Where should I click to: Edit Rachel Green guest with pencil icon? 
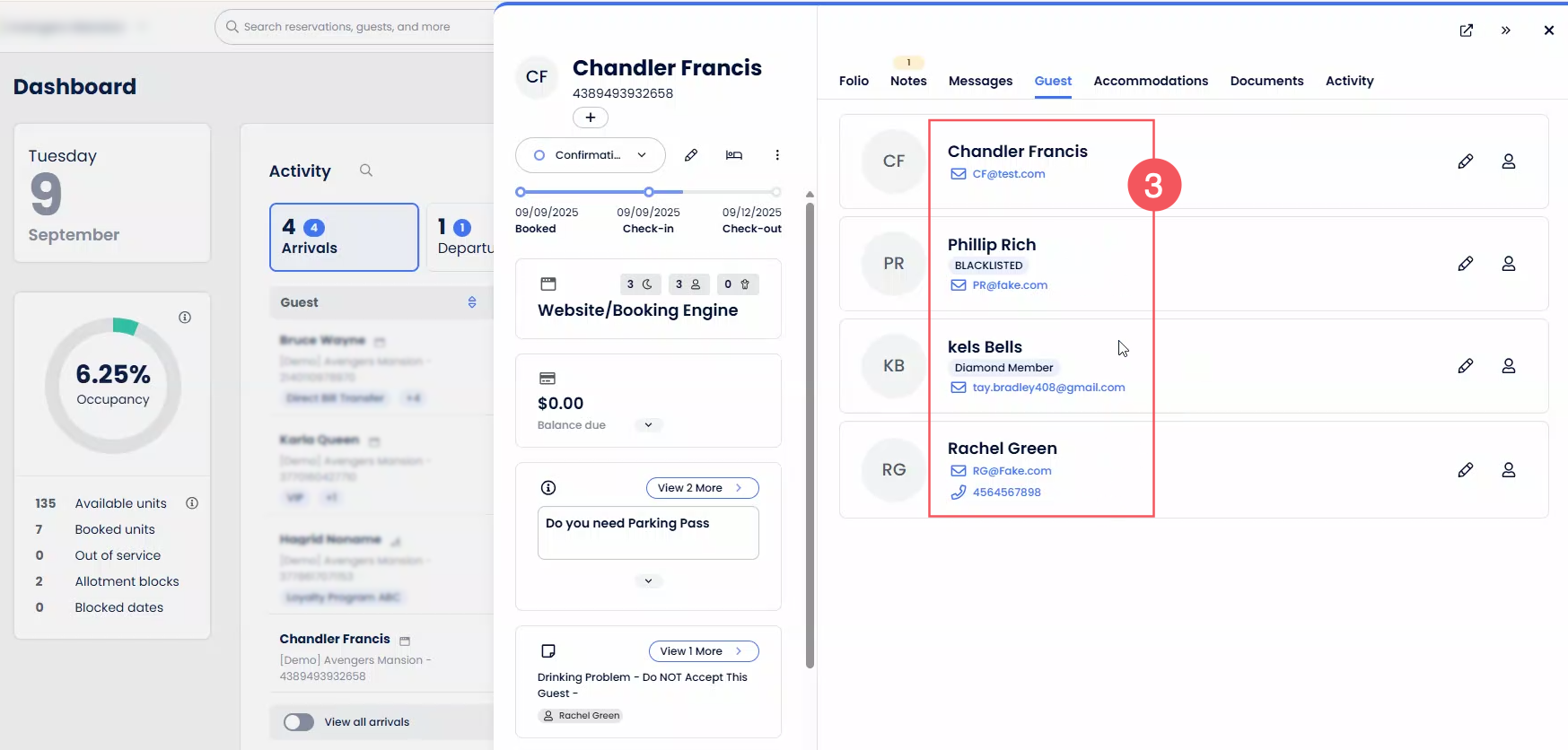(1466, 470)
